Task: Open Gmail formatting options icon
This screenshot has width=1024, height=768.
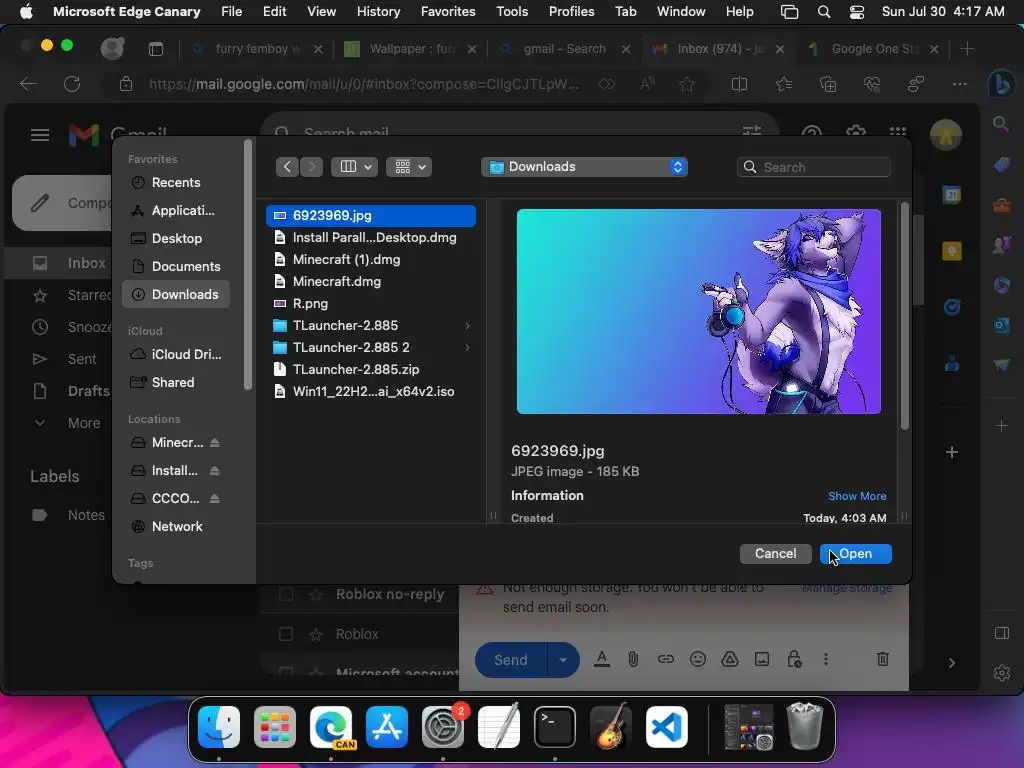Action: coord(602,660)
